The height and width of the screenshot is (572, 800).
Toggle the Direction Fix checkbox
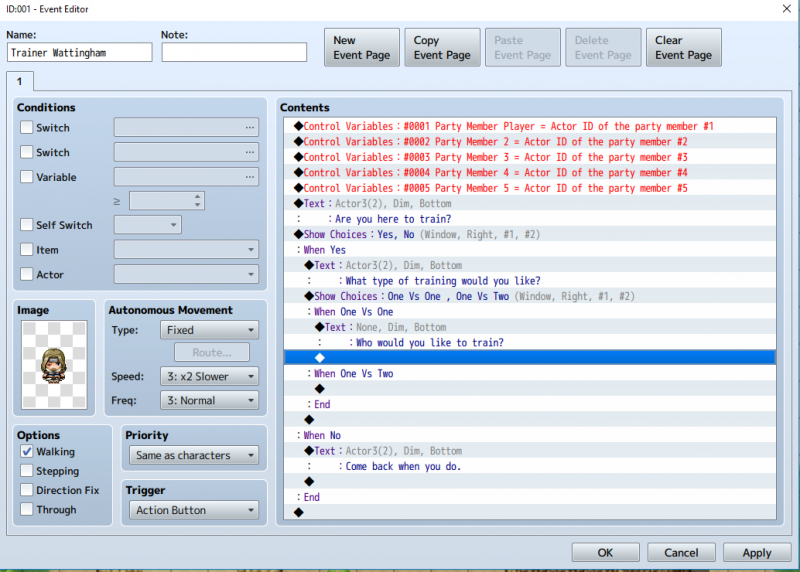pos(27,490)
